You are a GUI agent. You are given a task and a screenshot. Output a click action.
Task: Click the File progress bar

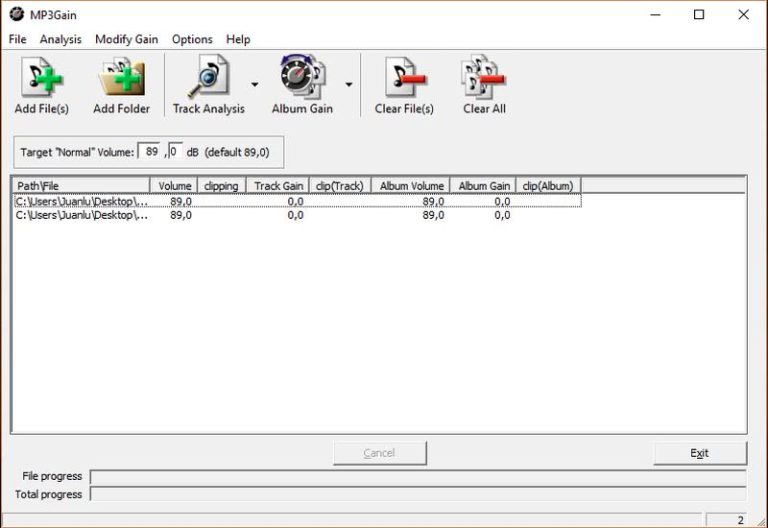pyautogui.click(x=418, y=477)
